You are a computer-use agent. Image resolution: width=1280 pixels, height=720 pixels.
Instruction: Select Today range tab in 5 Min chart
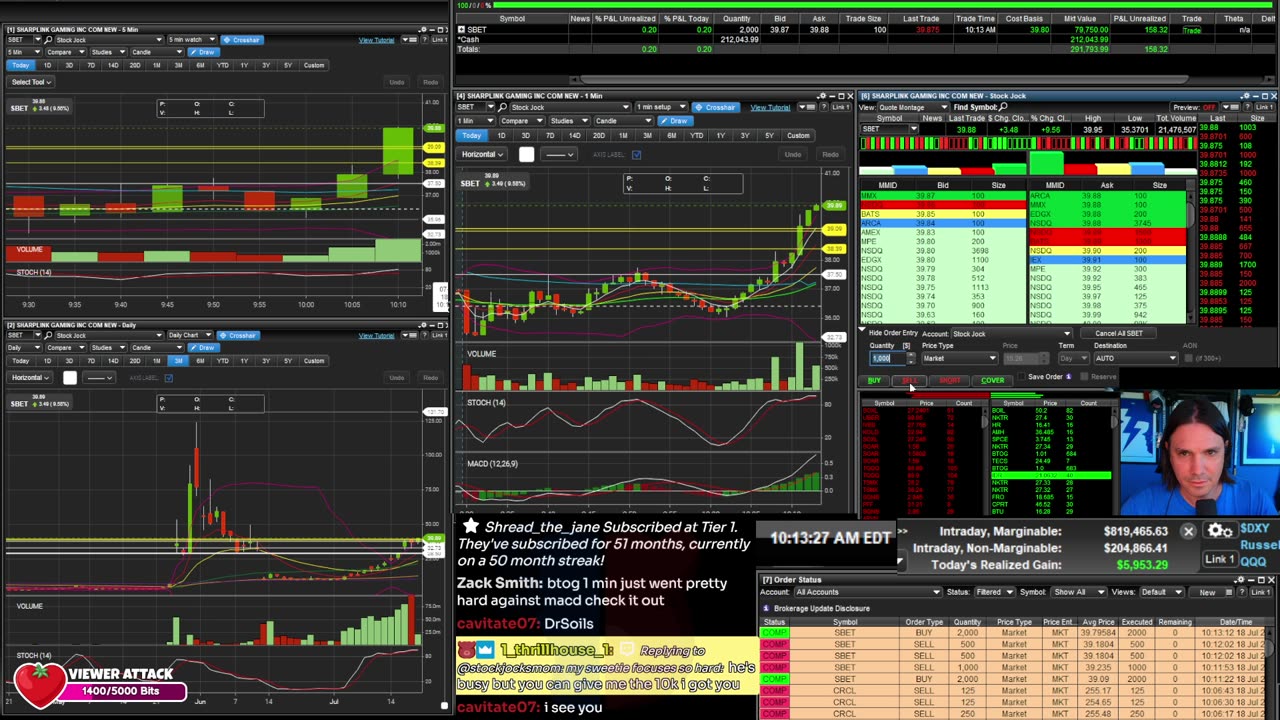(20, 66)
